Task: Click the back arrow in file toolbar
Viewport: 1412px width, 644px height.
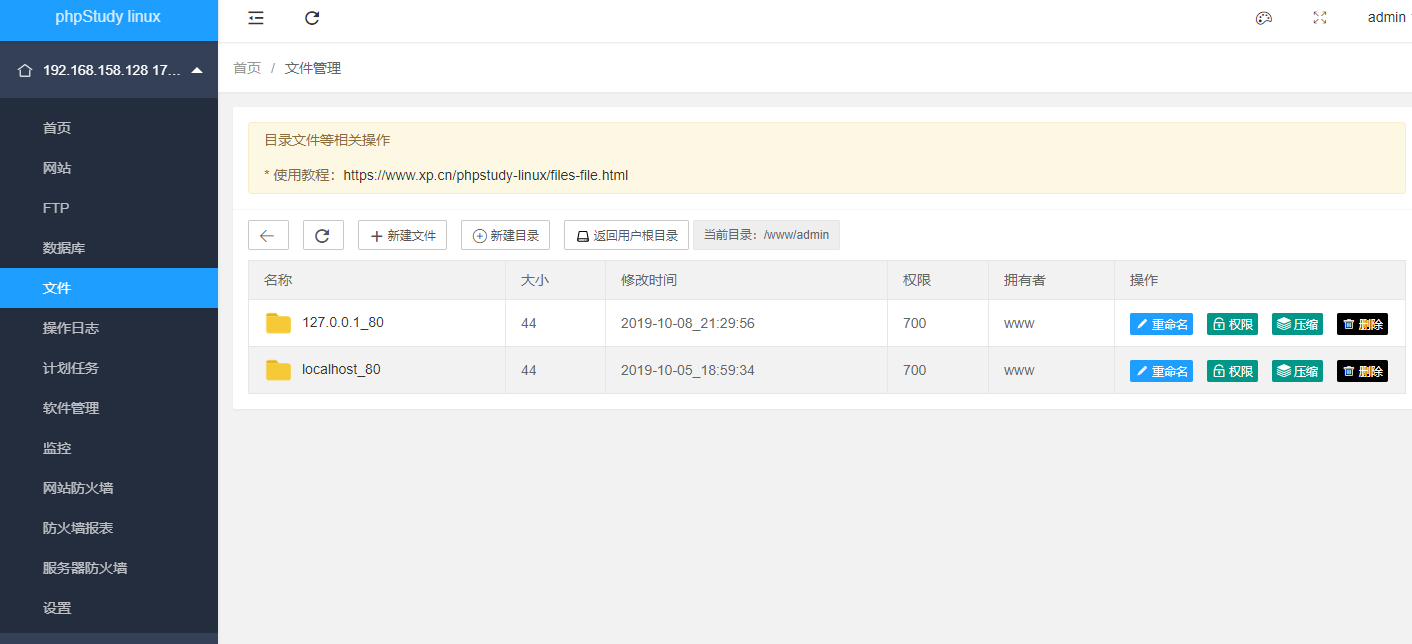Action: [x=268, y=235]
